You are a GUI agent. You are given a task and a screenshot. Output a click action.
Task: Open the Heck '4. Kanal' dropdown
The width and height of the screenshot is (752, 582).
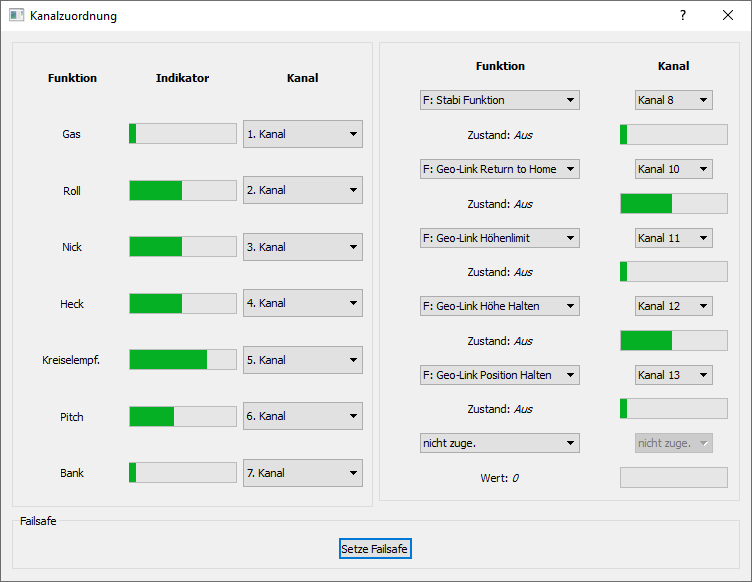[x=302, y=303]
